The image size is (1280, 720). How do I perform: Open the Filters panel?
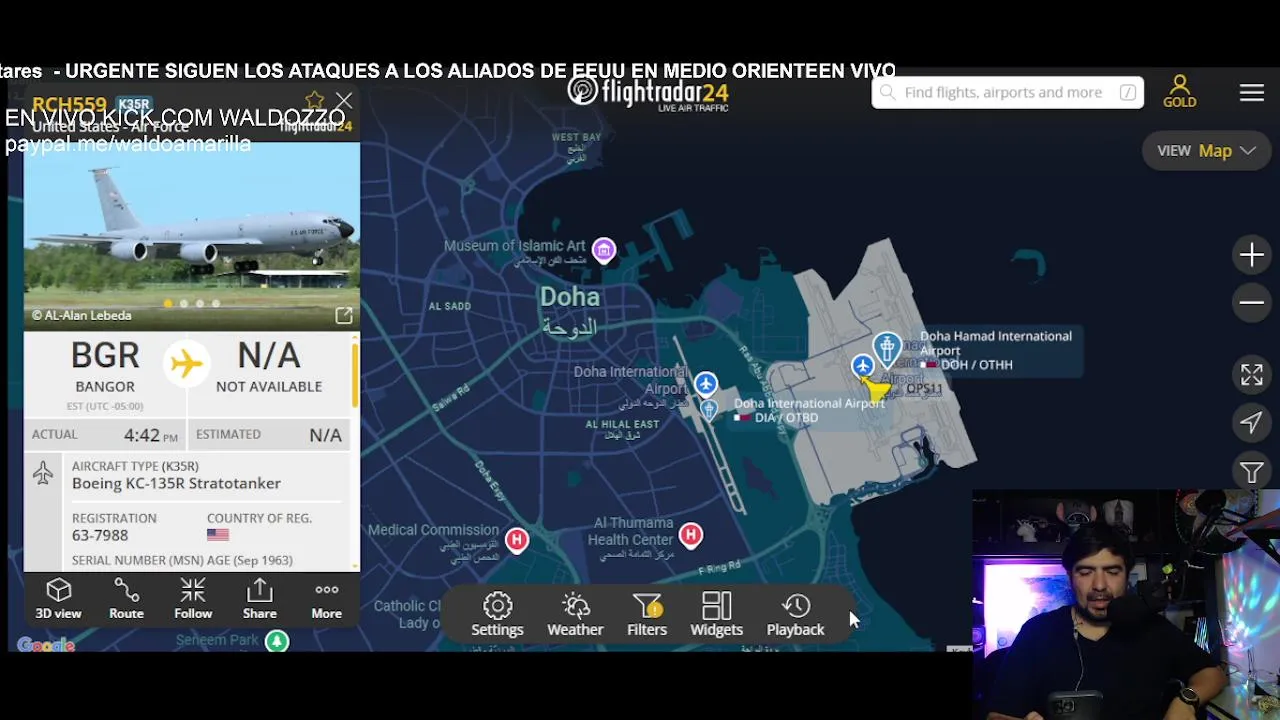(x=647, y=614)
